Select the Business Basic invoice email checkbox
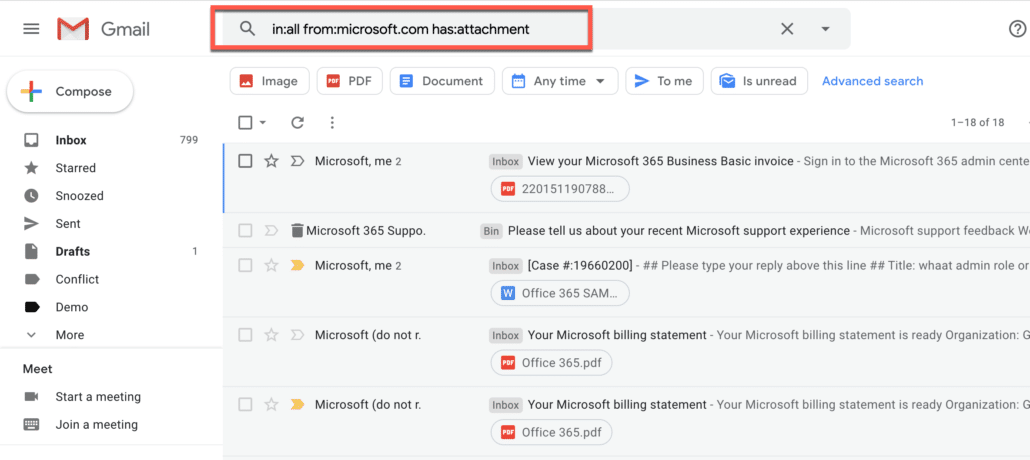The image size is (1030, 460). (245, 161)
